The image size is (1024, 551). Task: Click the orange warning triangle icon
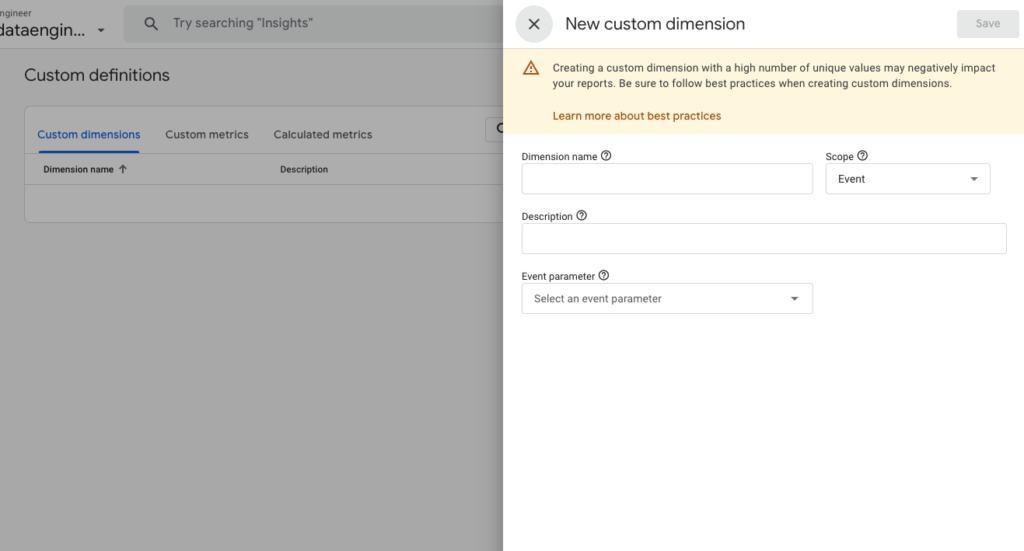pos(531,68)
